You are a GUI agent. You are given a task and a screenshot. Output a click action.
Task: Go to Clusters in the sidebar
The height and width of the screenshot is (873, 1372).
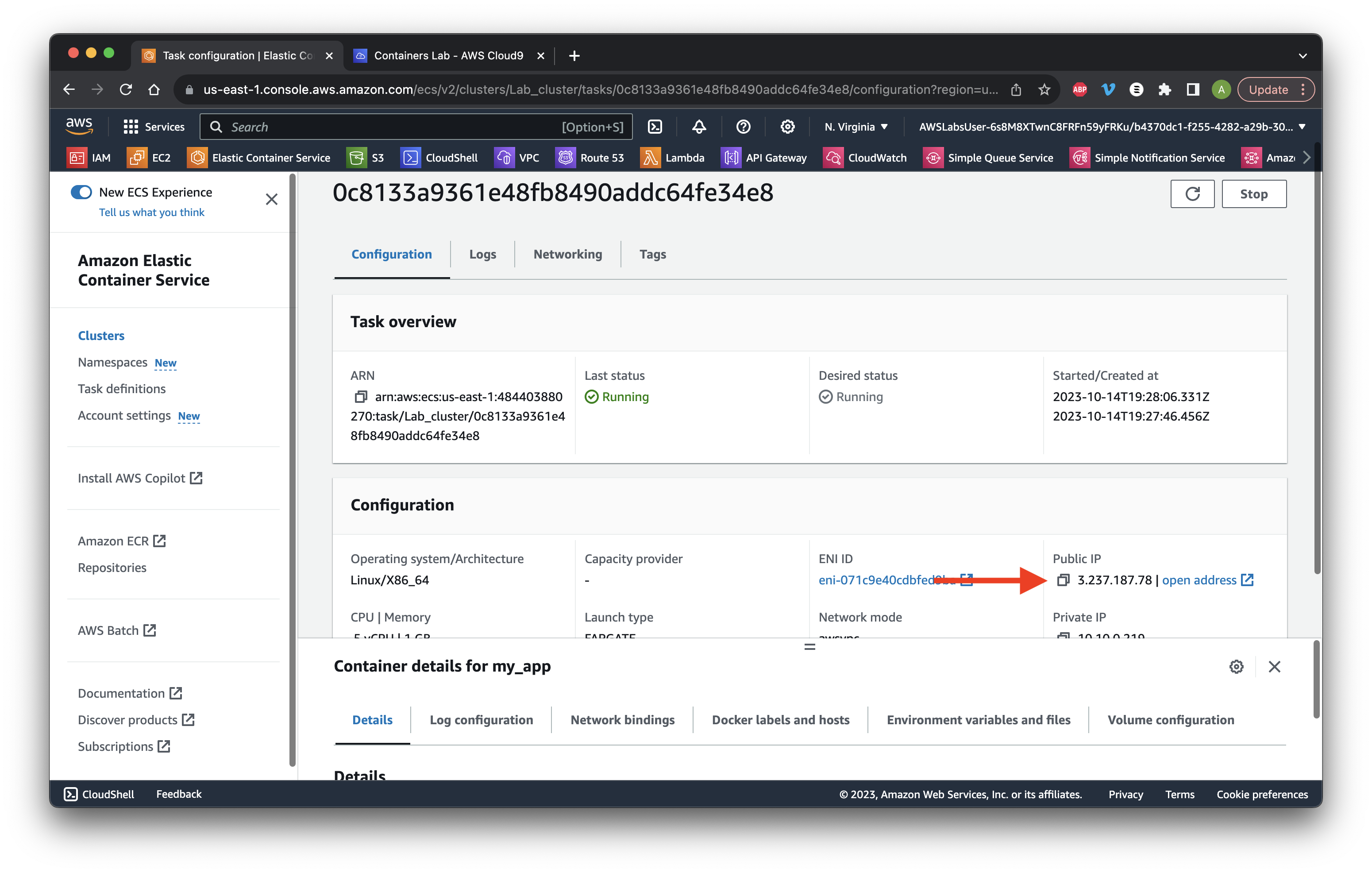coord(101,336)
